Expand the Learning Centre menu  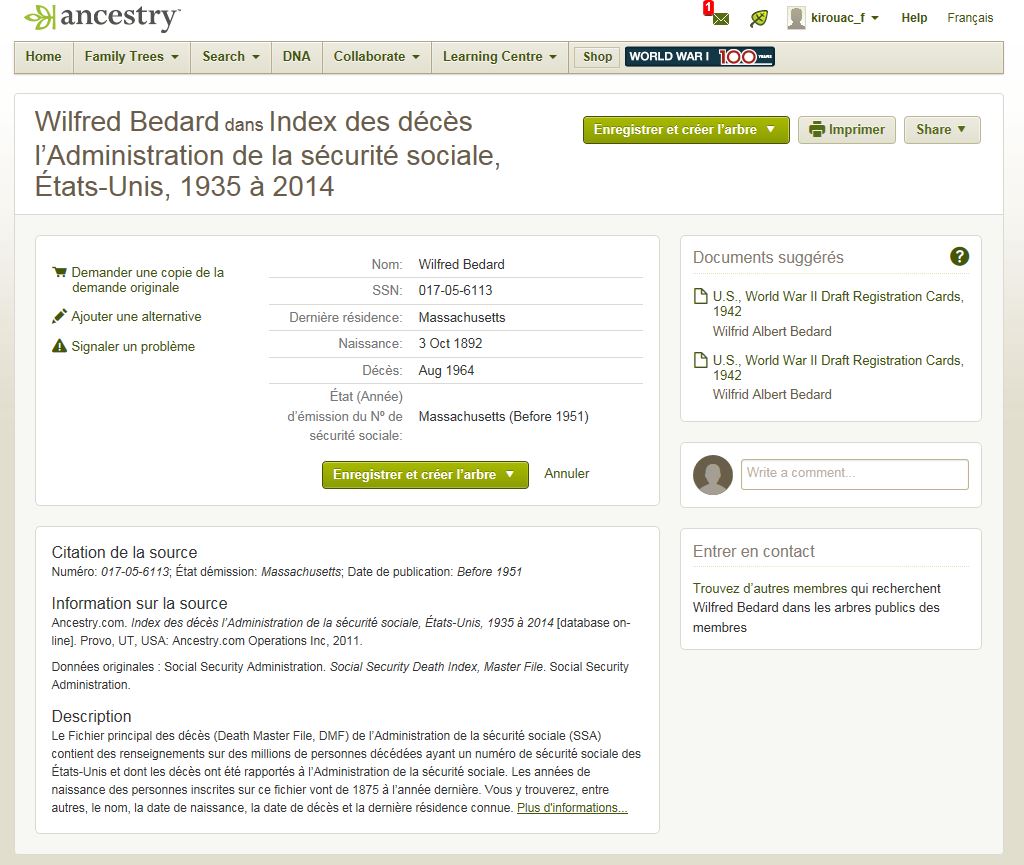pos(500,57)
